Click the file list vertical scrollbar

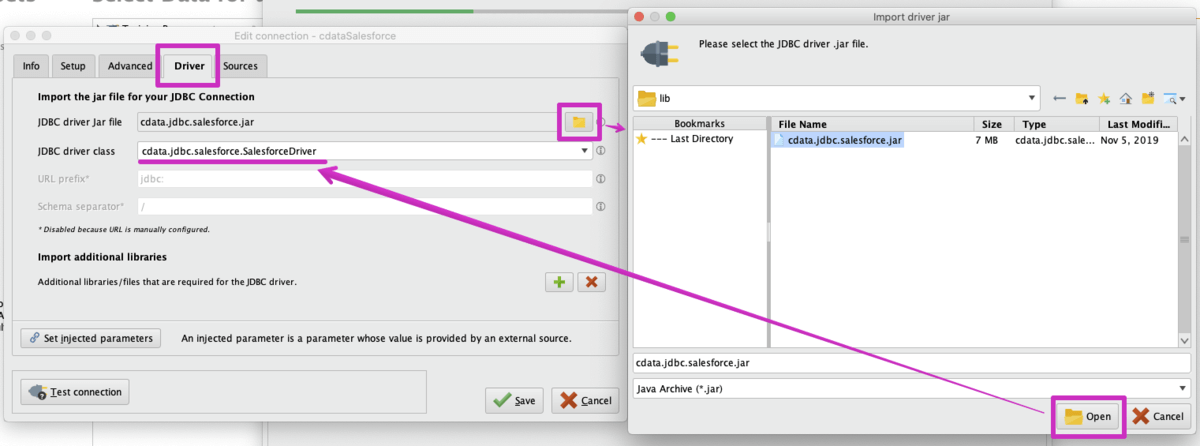click(x=1185, y=238)
